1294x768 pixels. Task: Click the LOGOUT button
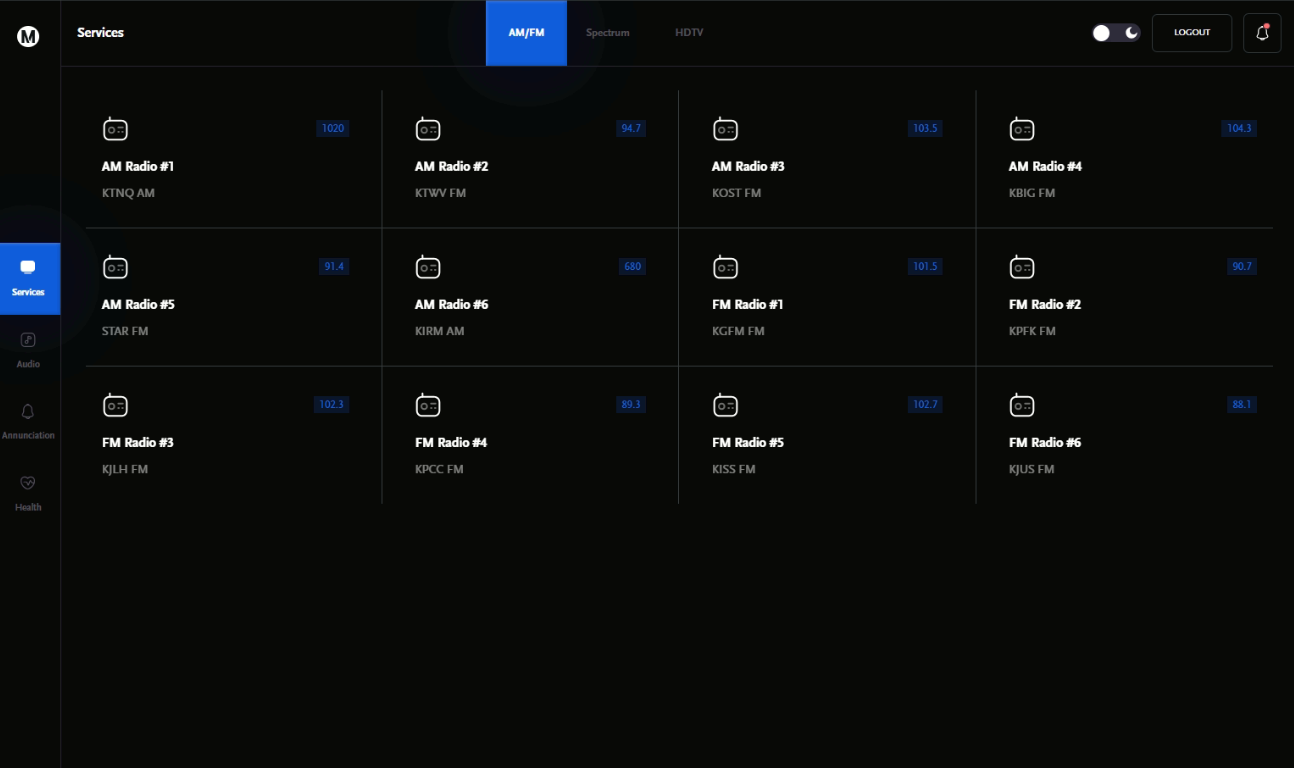pos(1192,33)
